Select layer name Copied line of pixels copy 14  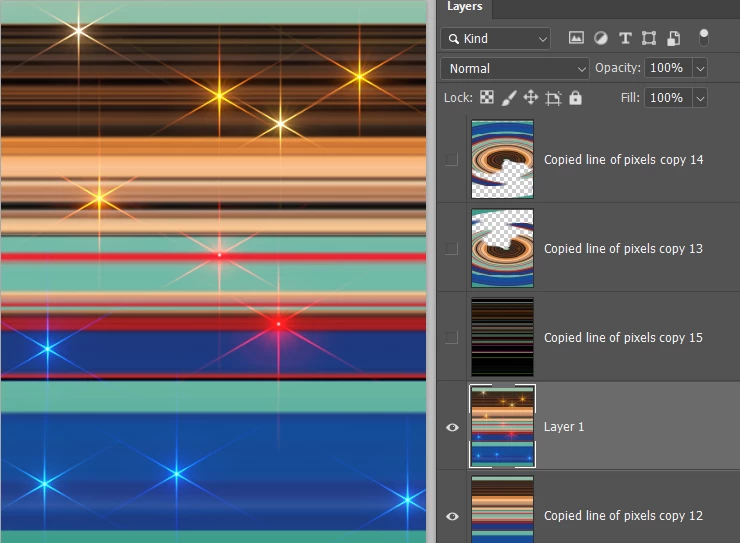tap(623, 159)
